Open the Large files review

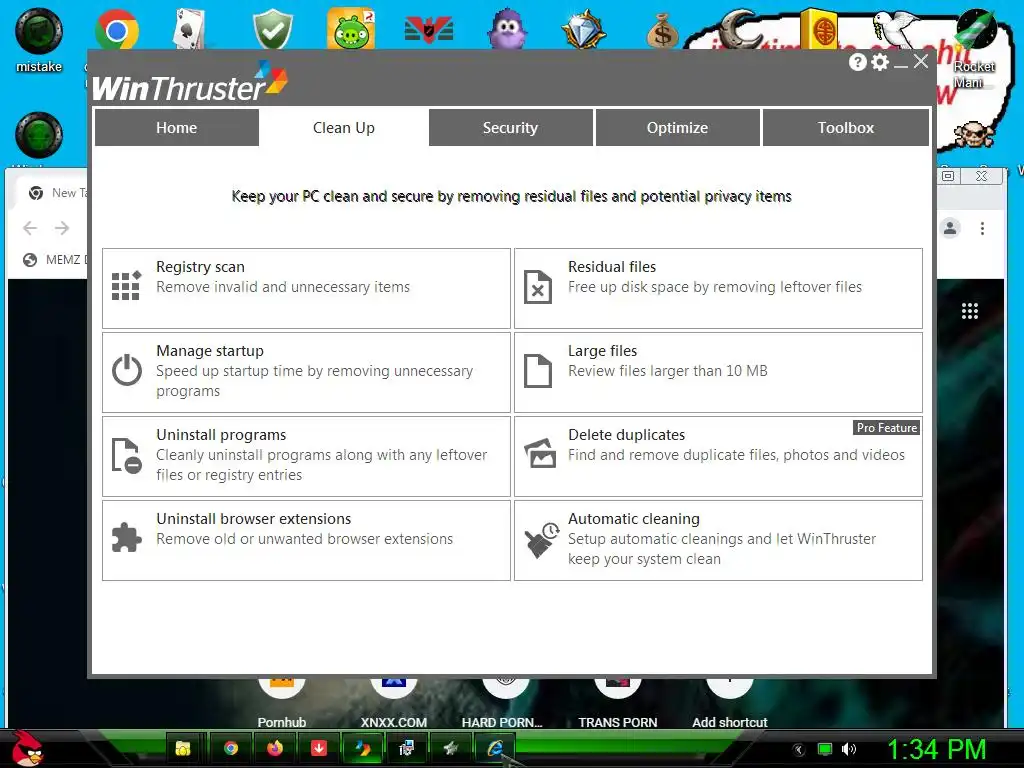(718, 372)
